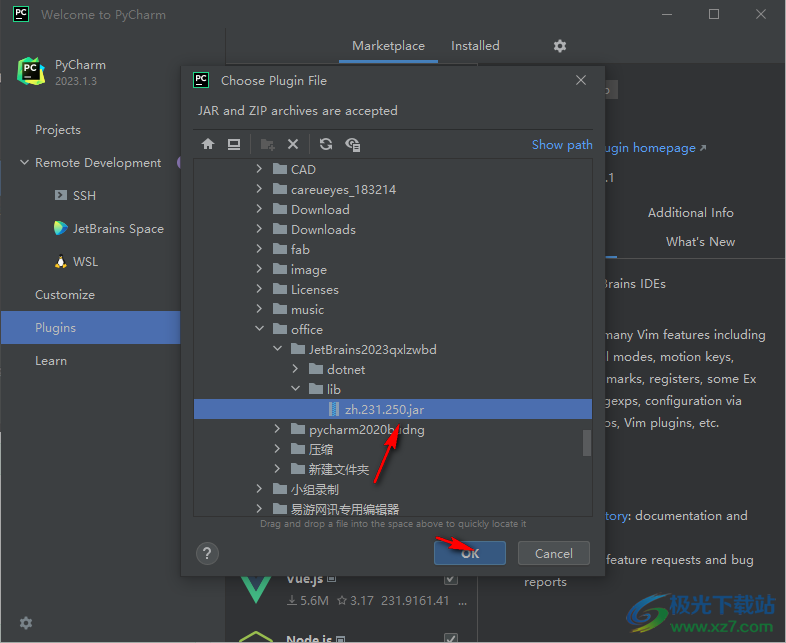Image resolution: width=786 pixels, height=643 pixels.
Task: Open Learn in the sidebar
Action: (51, 361)
